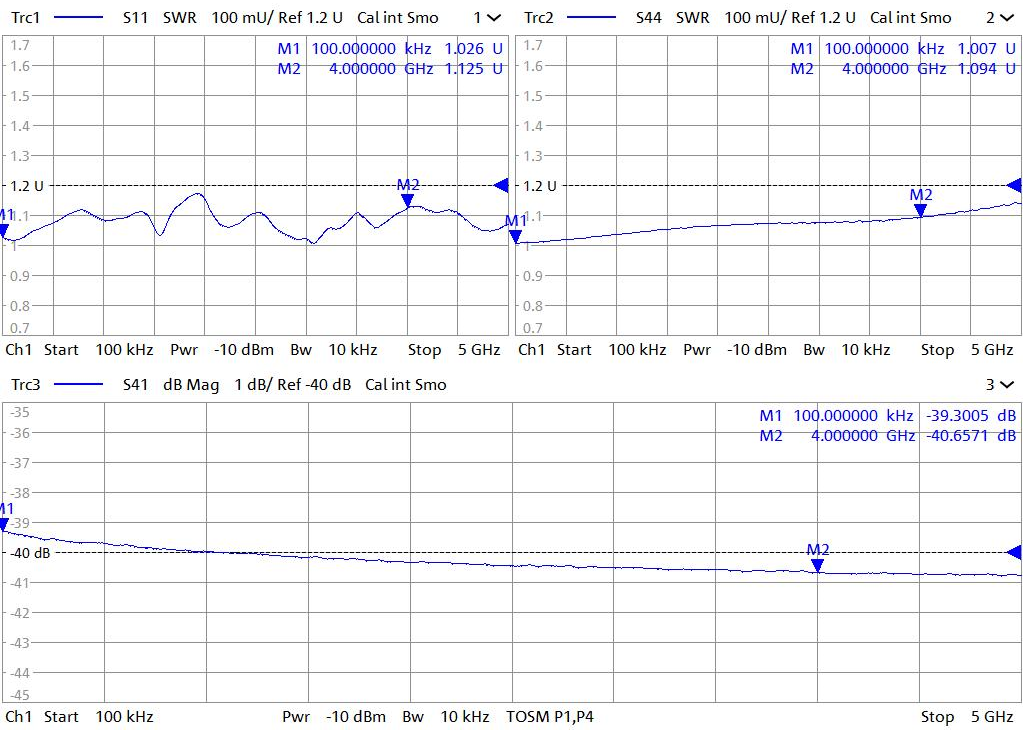
Task: Expand the diagram 1 dropdown chevron
Action: point(494,18)
